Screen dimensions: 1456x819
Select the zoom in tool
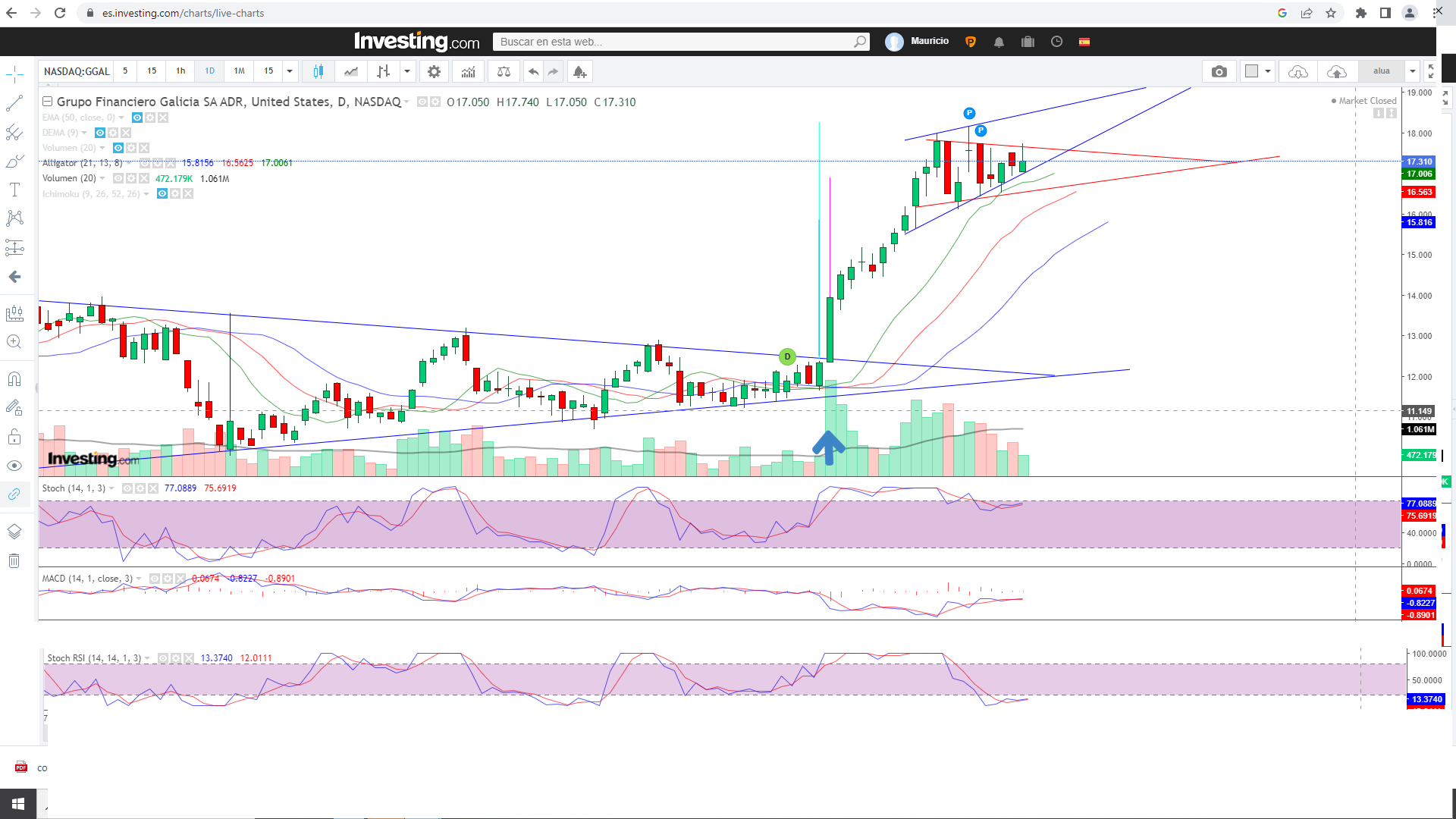[14, 342]
